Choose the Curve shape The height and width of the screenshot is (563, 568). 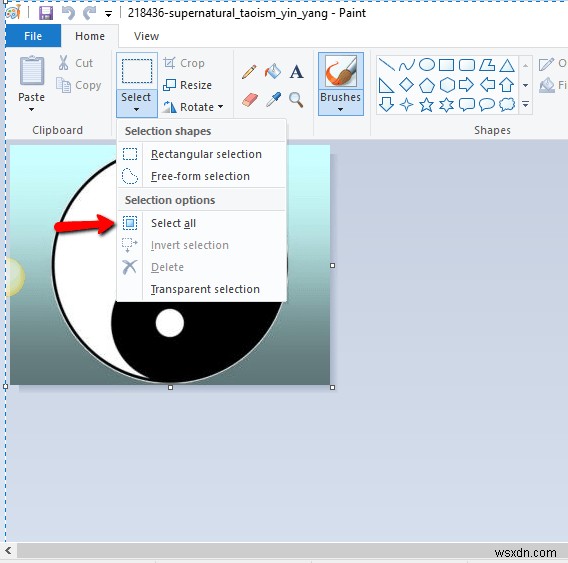click(407, 65)
